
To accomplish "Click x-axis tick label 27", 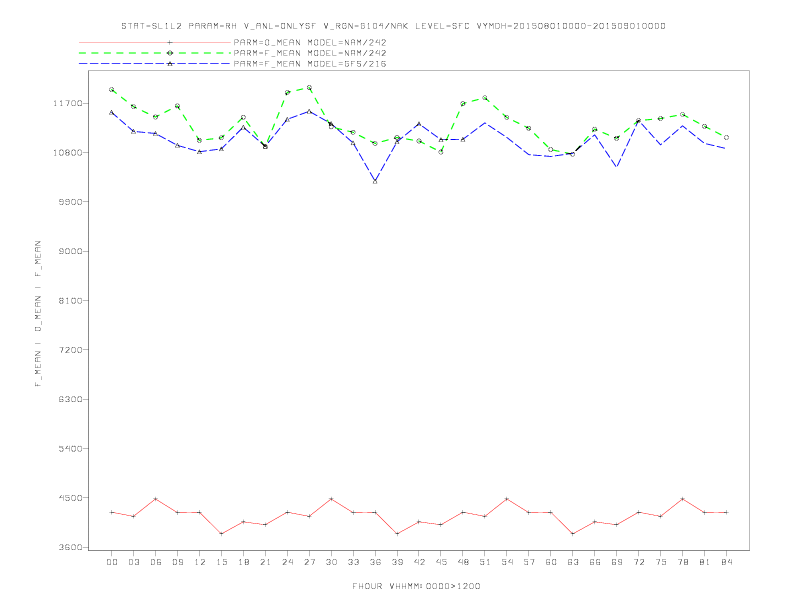I will [309, 562].
